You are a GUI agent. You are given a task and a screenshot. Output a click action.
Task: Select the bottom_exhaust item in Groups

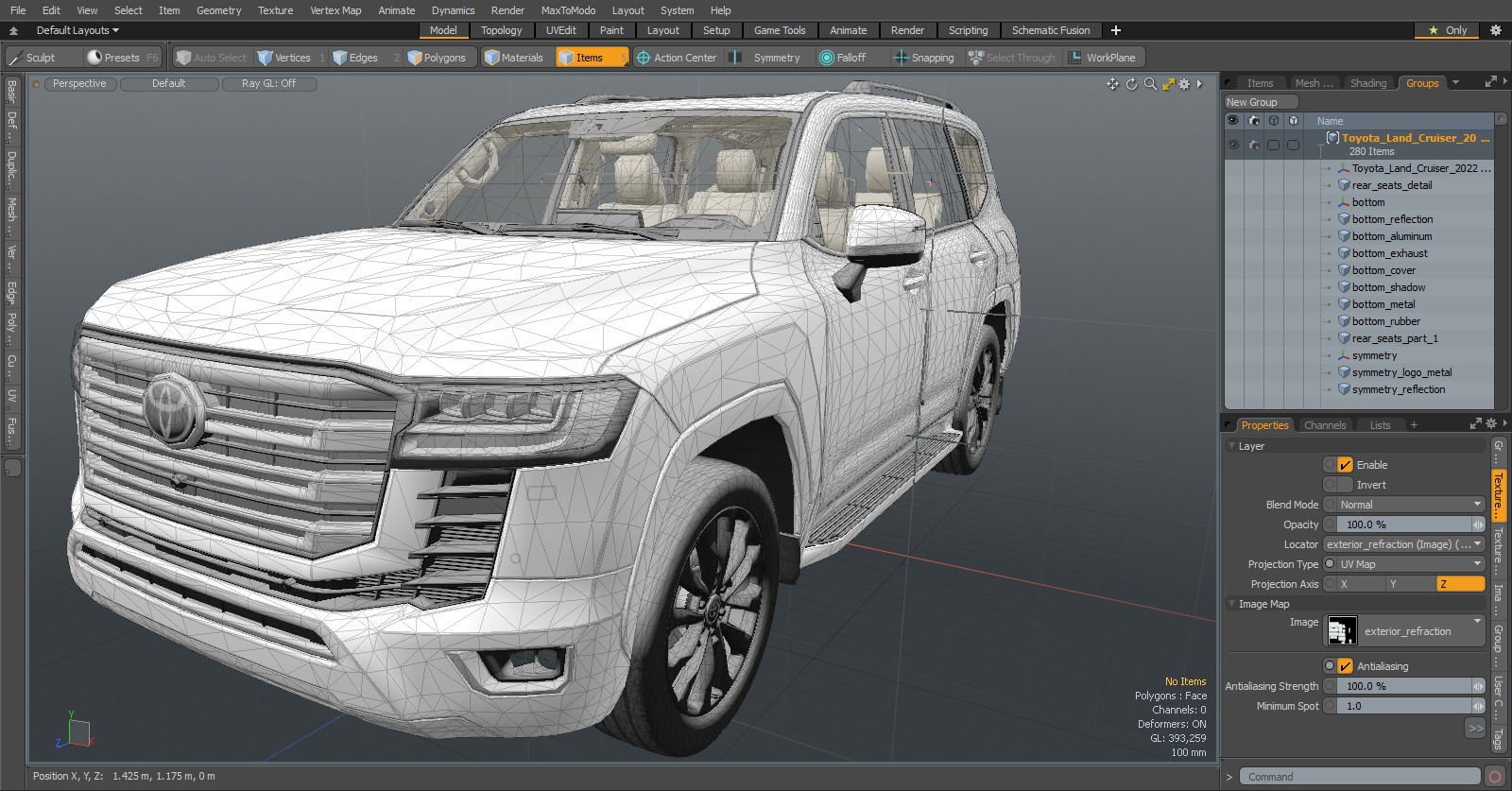[x=1389, y=253]
